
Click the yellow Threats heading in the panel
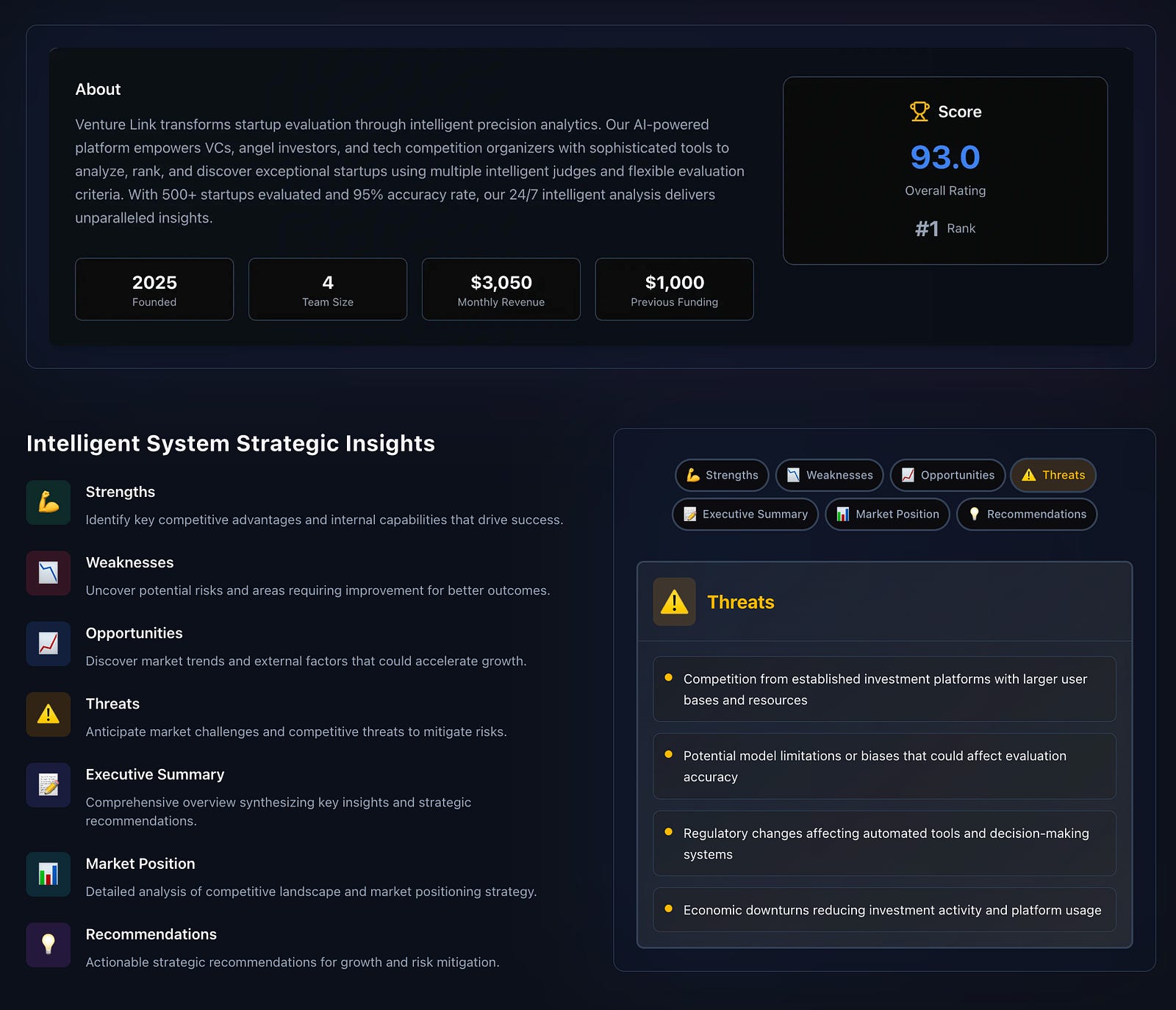coord(741,602)
